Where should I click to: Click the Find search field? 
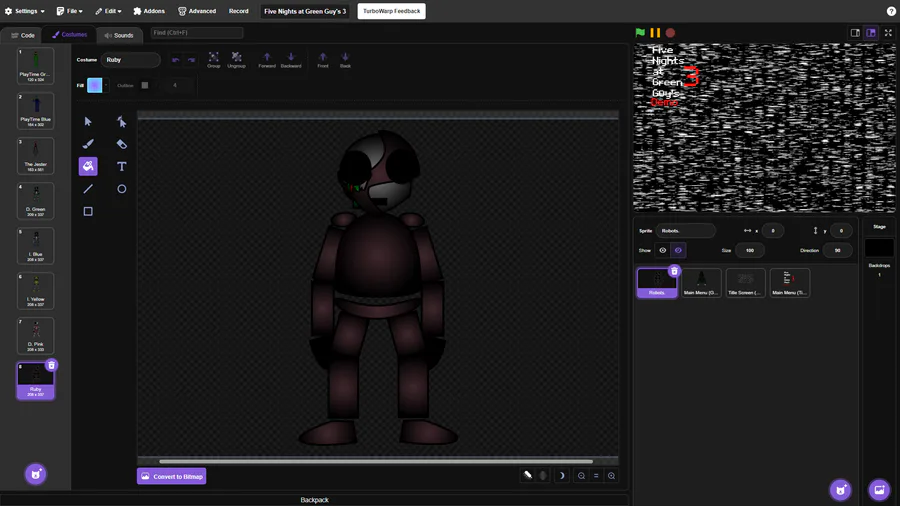[x=197, y=33]
